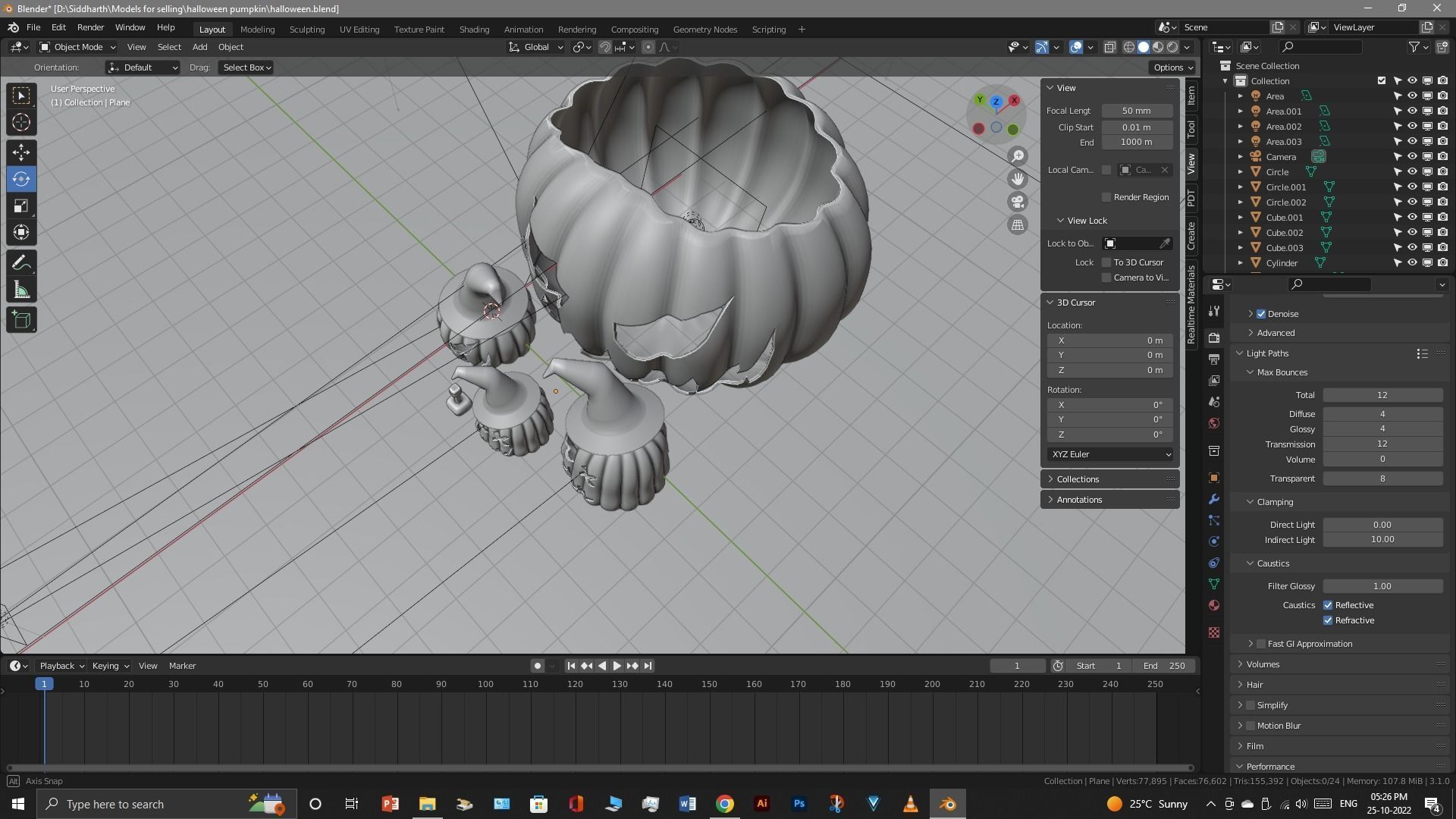
Task: Click the zoom viewport magnifier icon
Action: 1018,156
